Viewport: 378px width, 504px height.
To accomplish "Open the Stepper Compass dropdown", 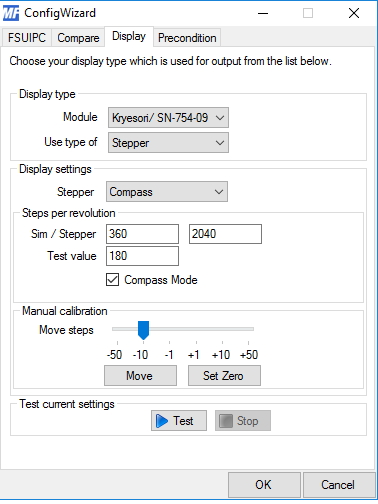I will tap(167, 192).
